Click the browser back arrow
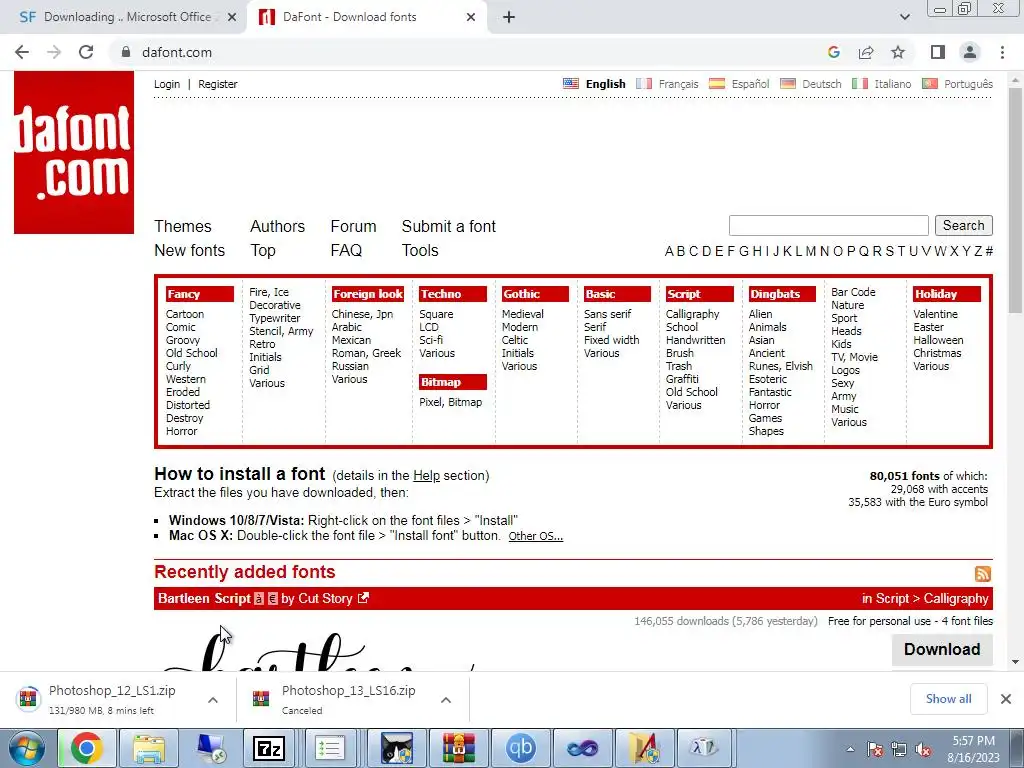Image resolution: width=1024 pixels, height=768 pixels. tap(22, 52)
